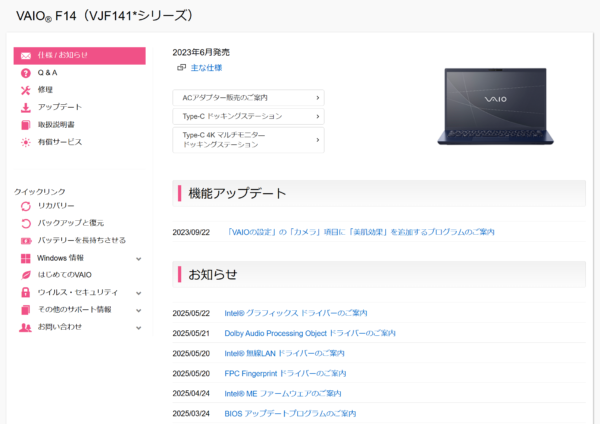Image resolution: width=600 pixels, height=424 pixels.
Task: Click the 有償サービス sun-shaped icon
Action: pyautogui.click(x=26, y=142)
